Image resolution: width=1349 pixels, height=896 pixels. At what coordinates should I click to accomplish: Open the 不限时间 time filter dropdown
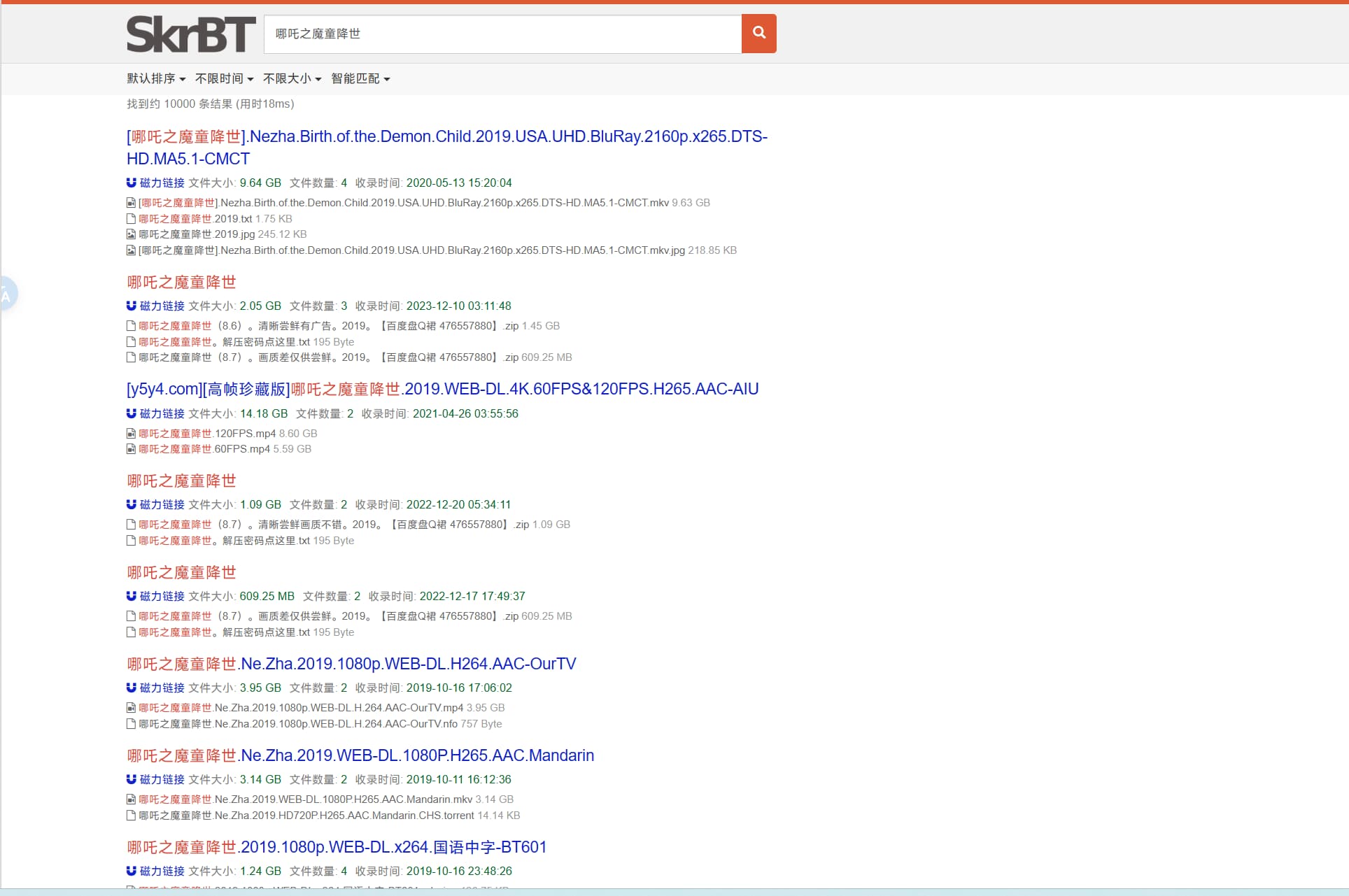(224, 78)
